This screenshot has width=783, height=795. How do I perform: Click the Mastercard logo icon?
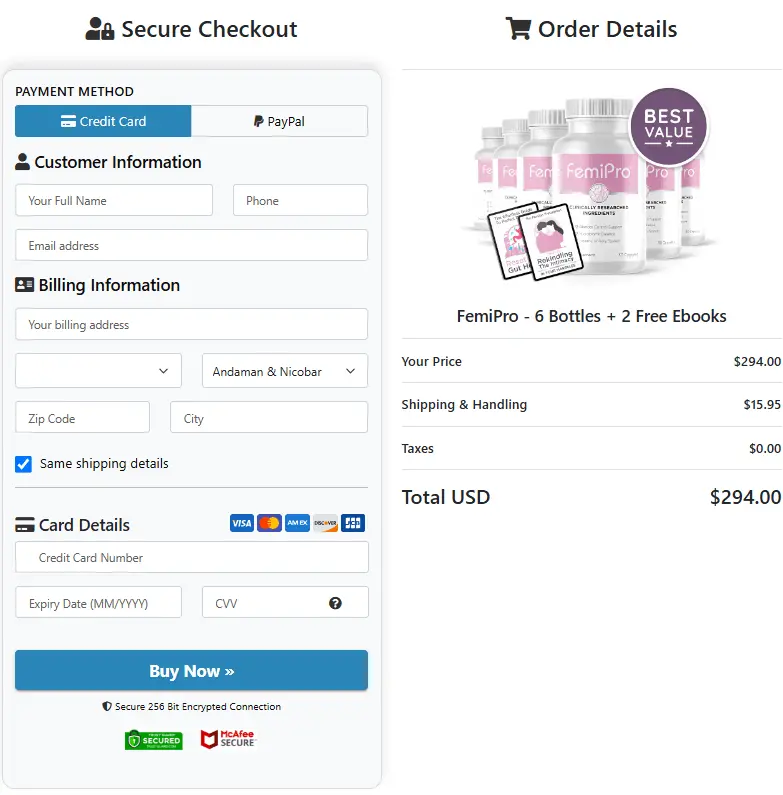coord(269,523)
